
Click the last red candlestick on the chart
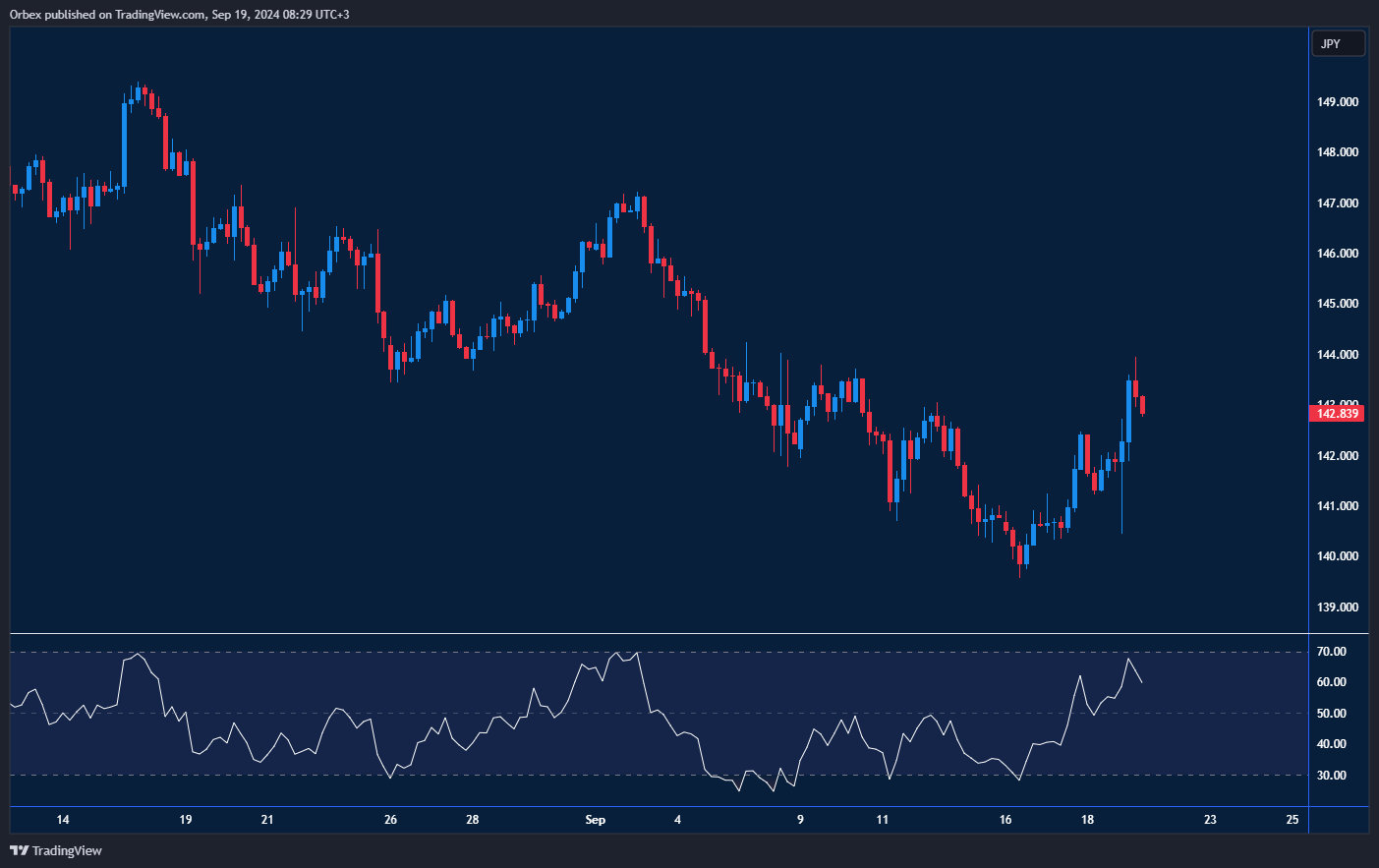pyautogui.click(x=1142, y=405)
